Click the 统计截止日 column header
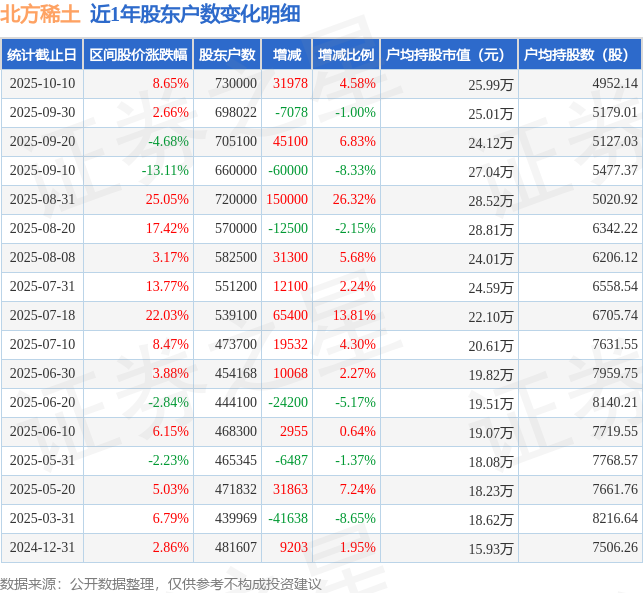The height and width of the screenshot is (593, 643). [42, 55]
